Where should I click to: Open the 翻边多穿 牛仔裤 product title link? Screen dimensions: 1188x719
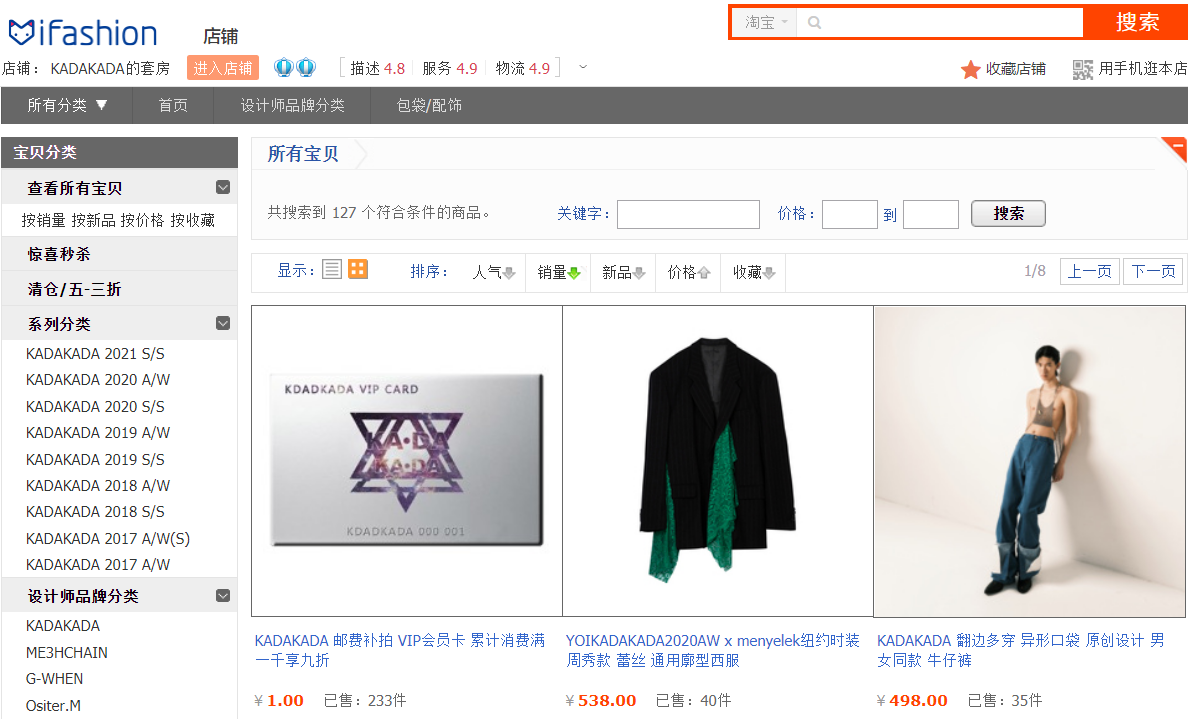pyautogui.click(x=1021, y=650)
